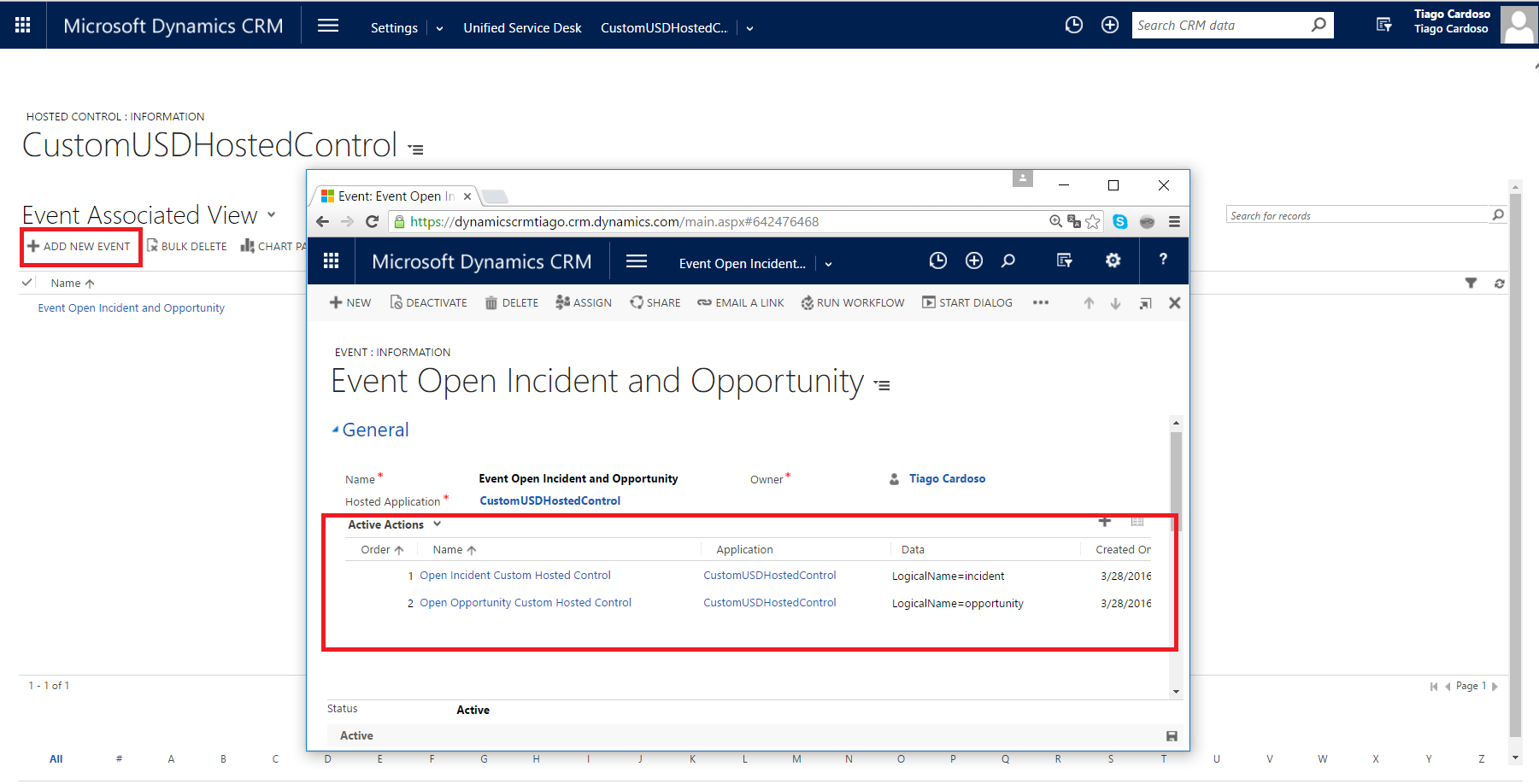This screenshot has width=1539, height=784.
Task: Click the search magnifier in popup navbar
Action: pos(1008,261)
